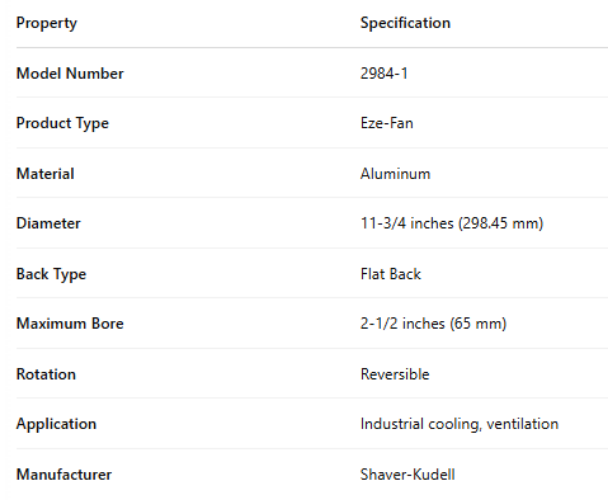Viewport: 608px width, 500px height.
Task: Click the 2-1/2 inches bore value
Action: point(433,324)
